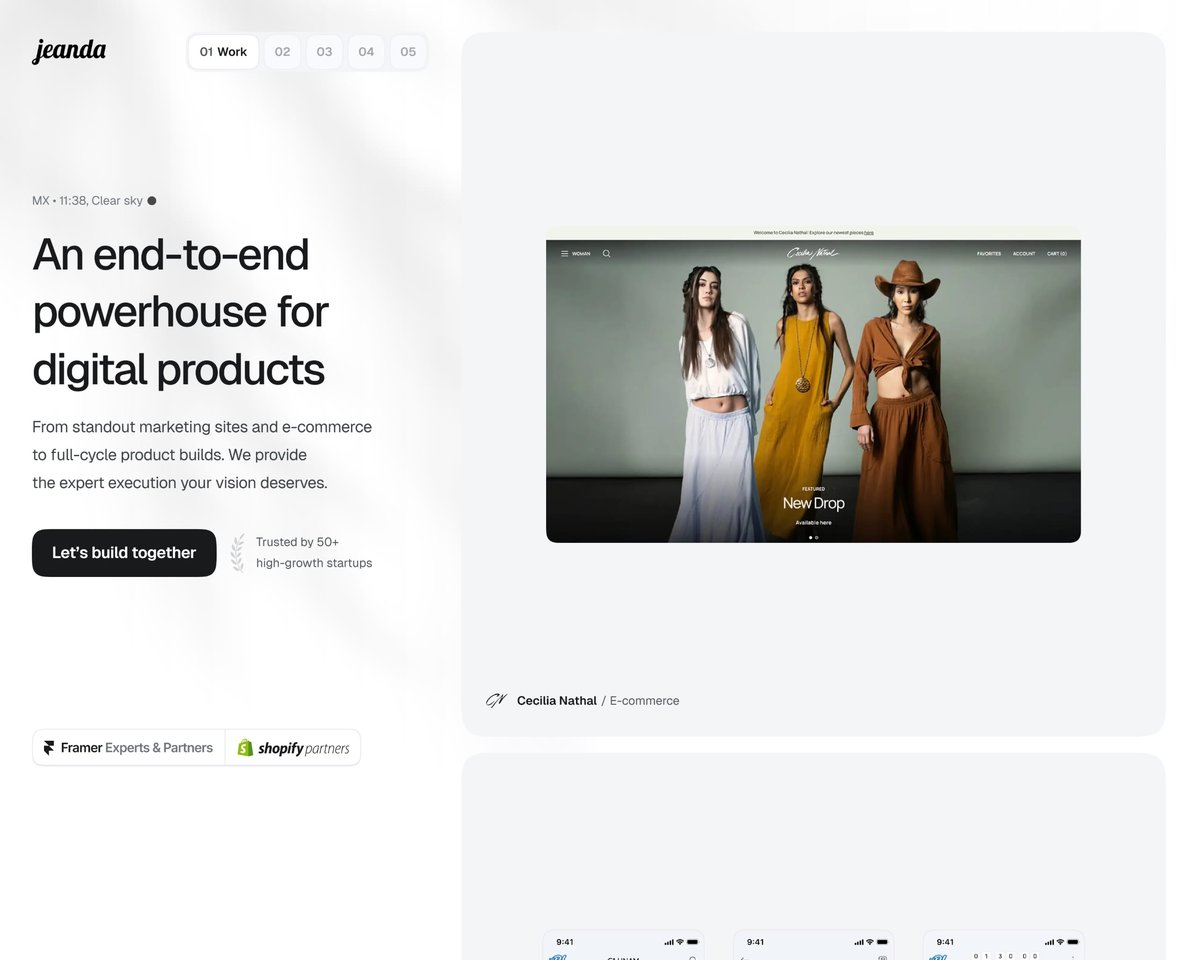Click the shopify partners badge
Screen dimensions: 1198x960
click(x=293, y=748)
